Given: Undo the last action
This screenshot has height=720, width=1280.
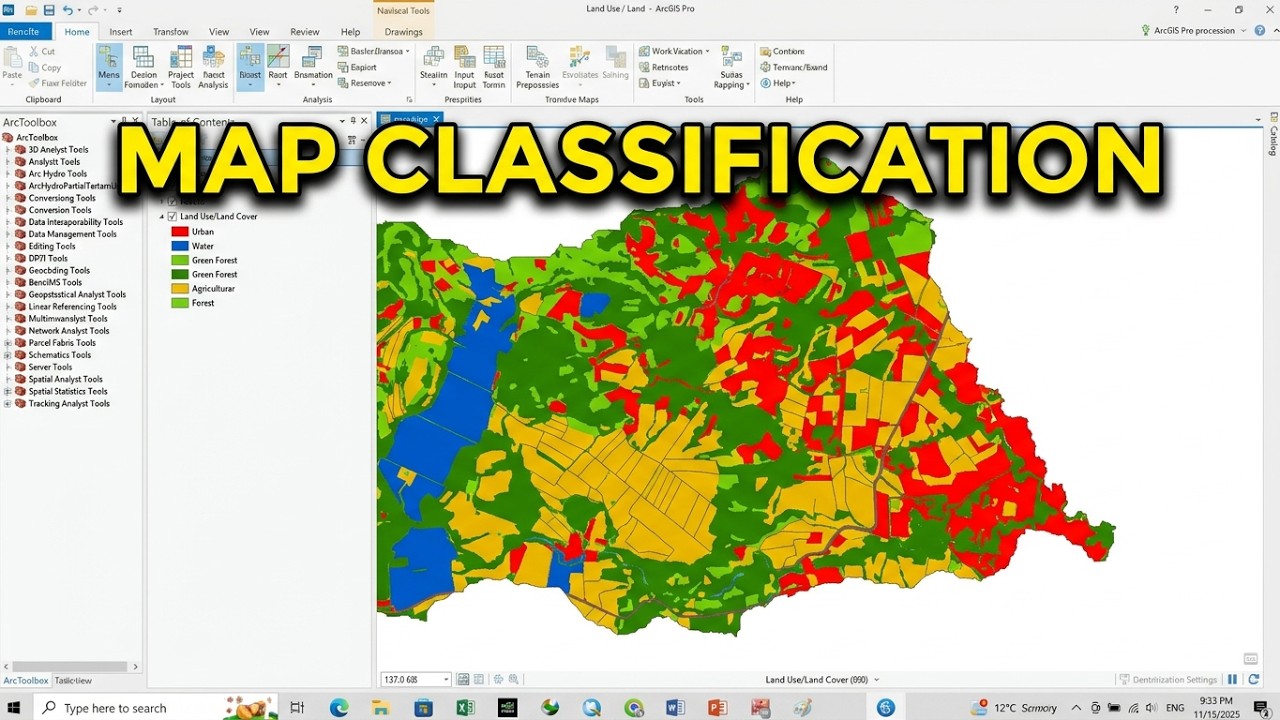Looking at the screenshot, I should [x=68, y=10].
